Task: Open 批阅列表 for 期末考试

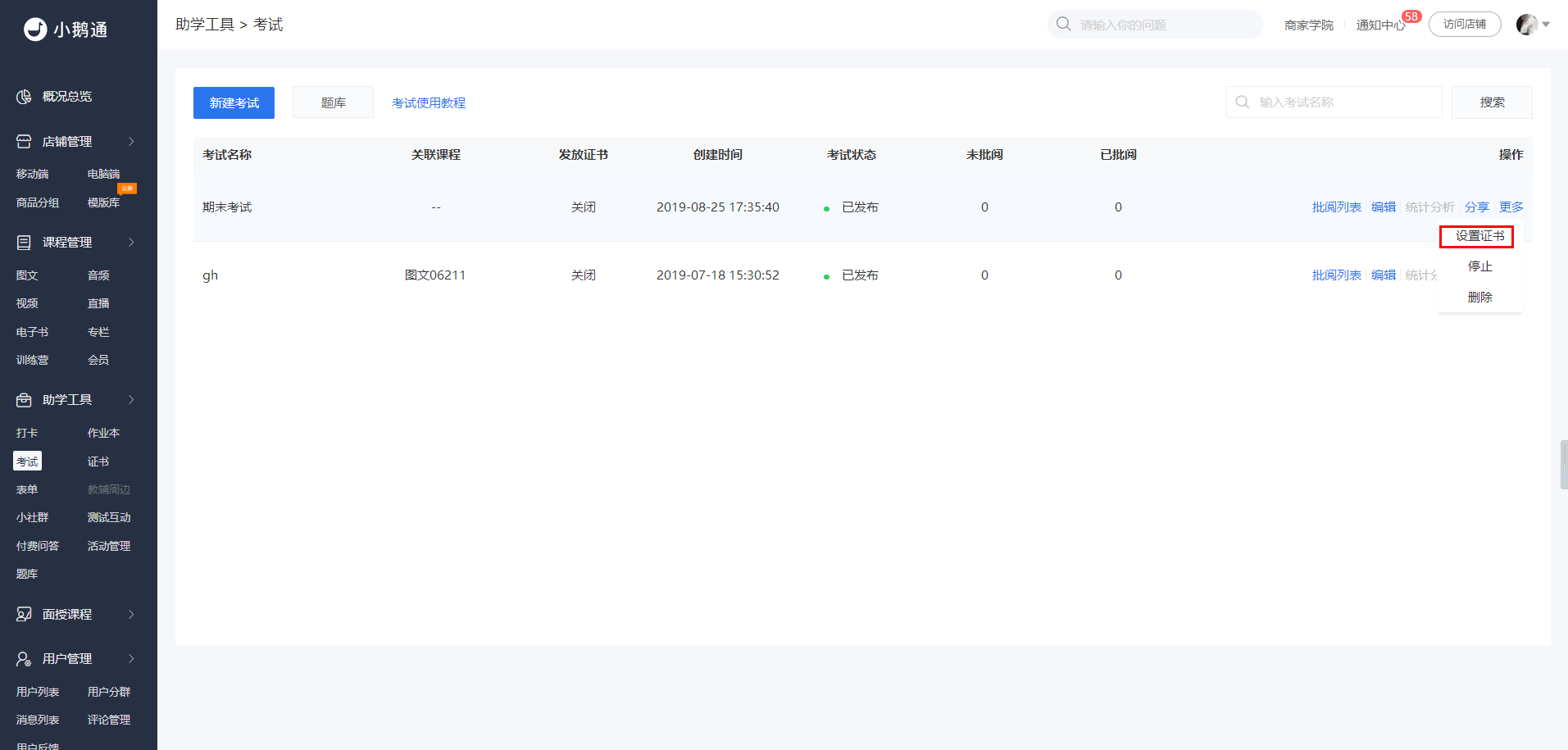Action: tap(1336, 207)
